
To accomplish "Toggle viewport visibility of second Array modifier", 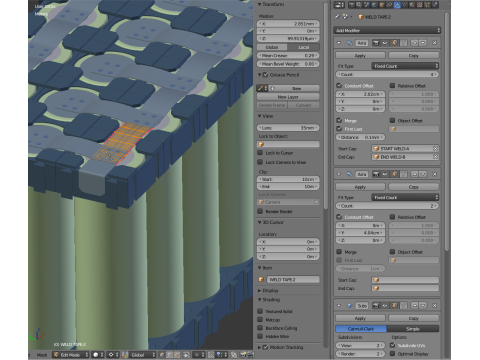I will click(385, 174).
